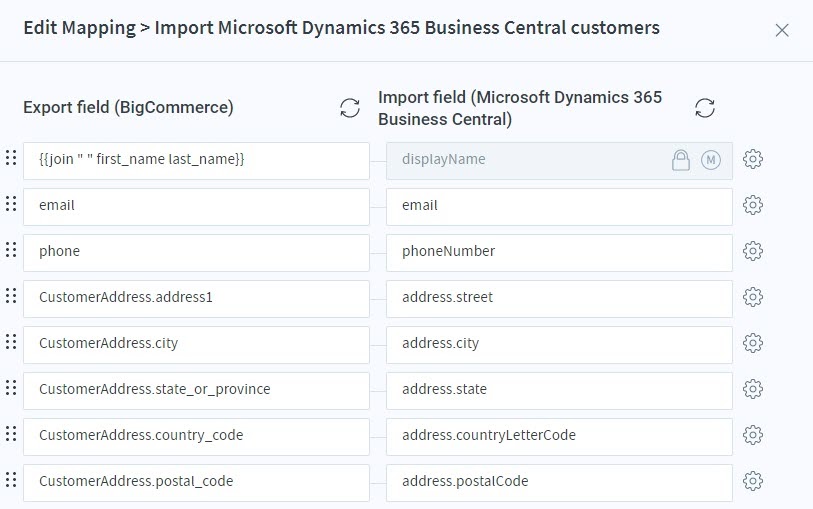The width and height of the screenshot is (813, 509).
Task: Edit the join first_name last_name export field
Action: pos(196,161)
